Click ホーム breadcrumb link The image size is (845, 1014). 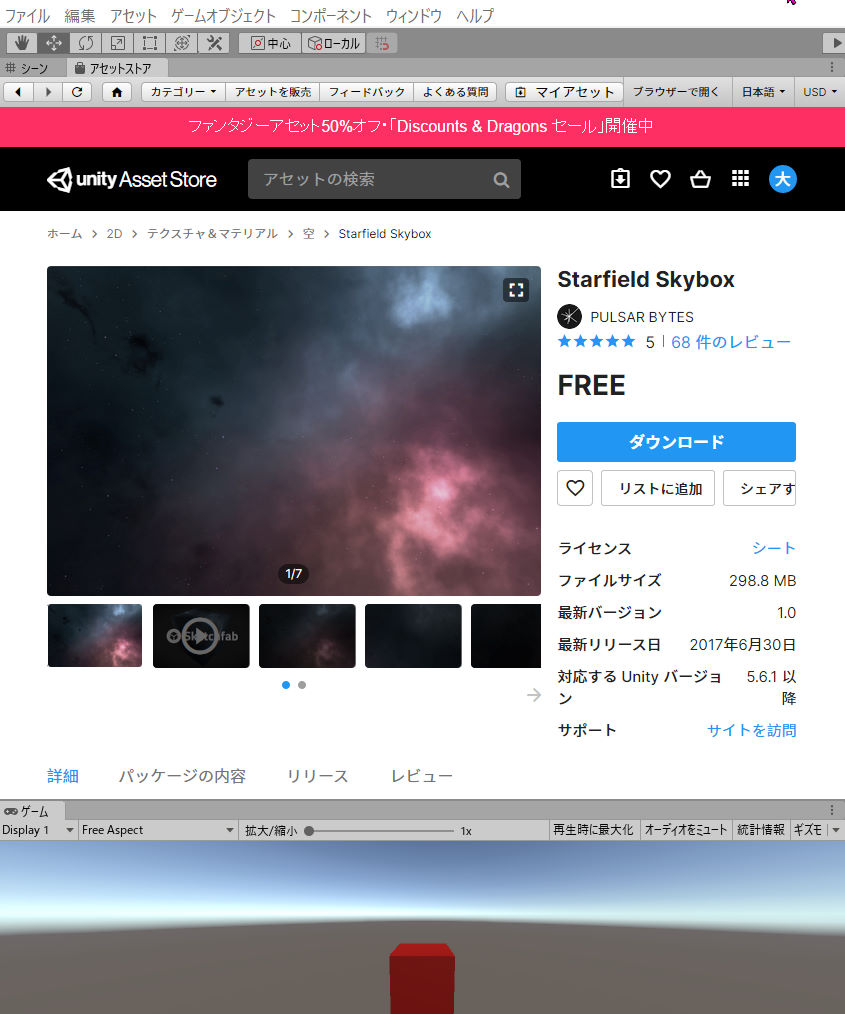click(x=65, y=233)
